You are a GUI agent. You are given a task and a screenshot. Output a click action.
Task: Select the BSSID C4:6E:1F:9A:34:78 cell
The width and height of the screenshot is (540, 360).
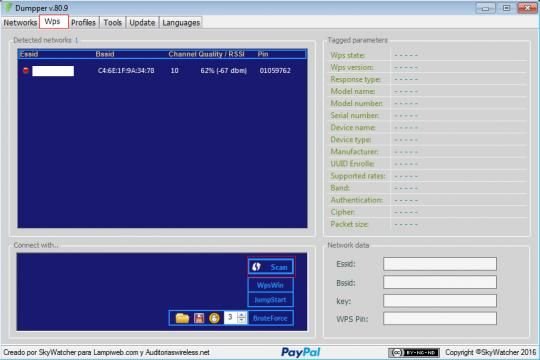point(126,71)
